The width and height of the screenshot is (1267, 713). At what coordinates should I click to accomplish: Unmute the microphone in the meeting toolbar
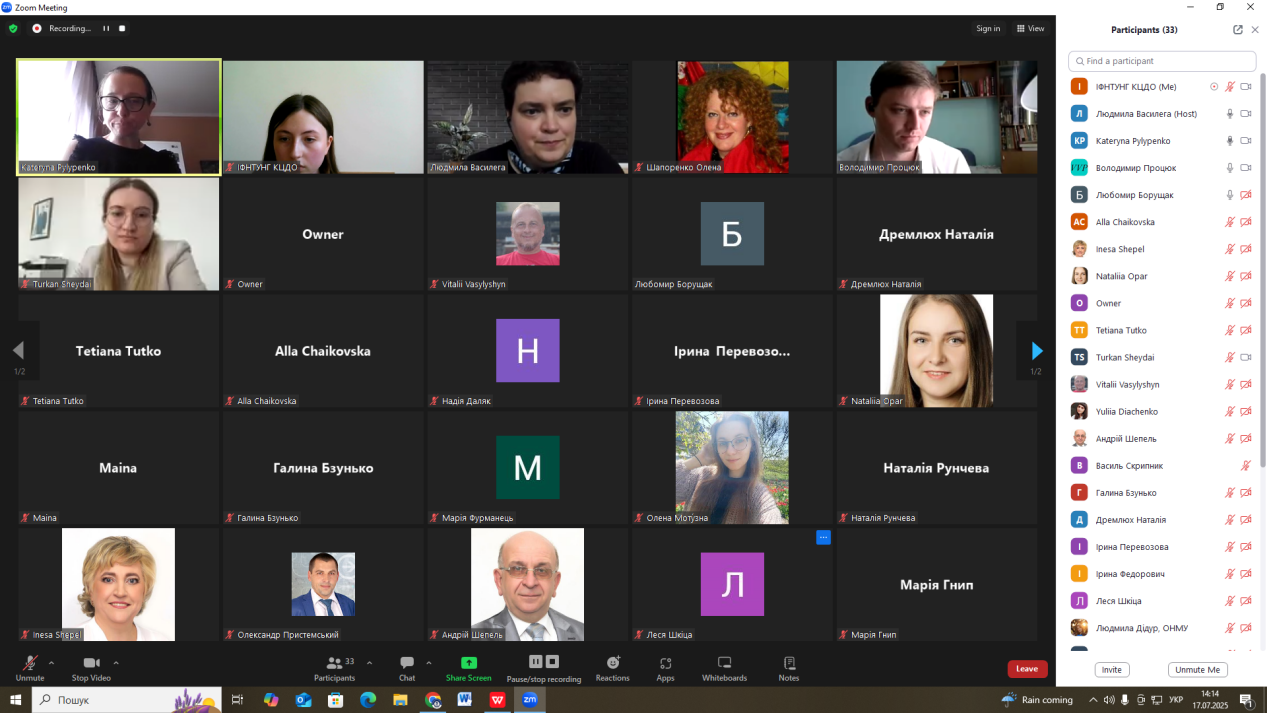[30, 663]
